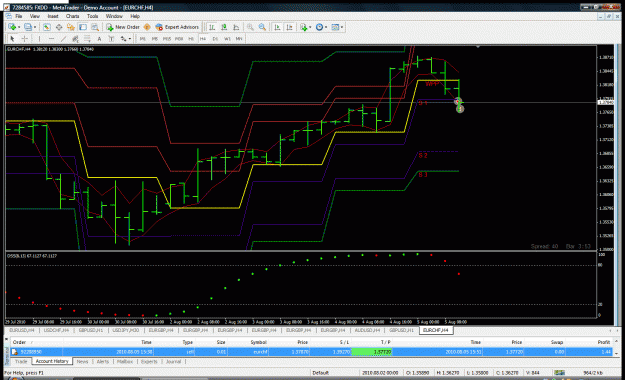Draw a vertical line tool

[39, 39]
